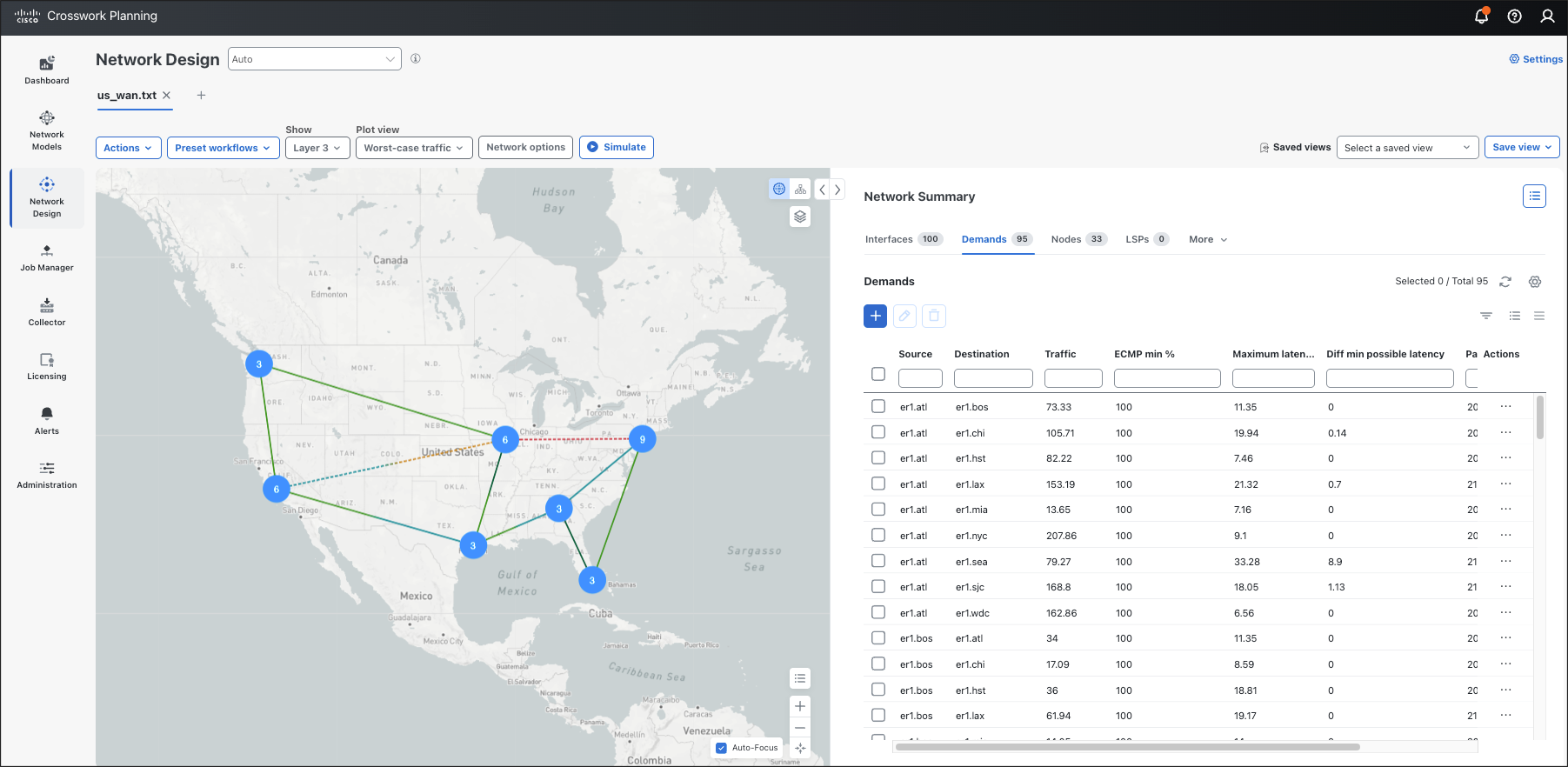Switch to the Interfaces tab

(904, 239)
